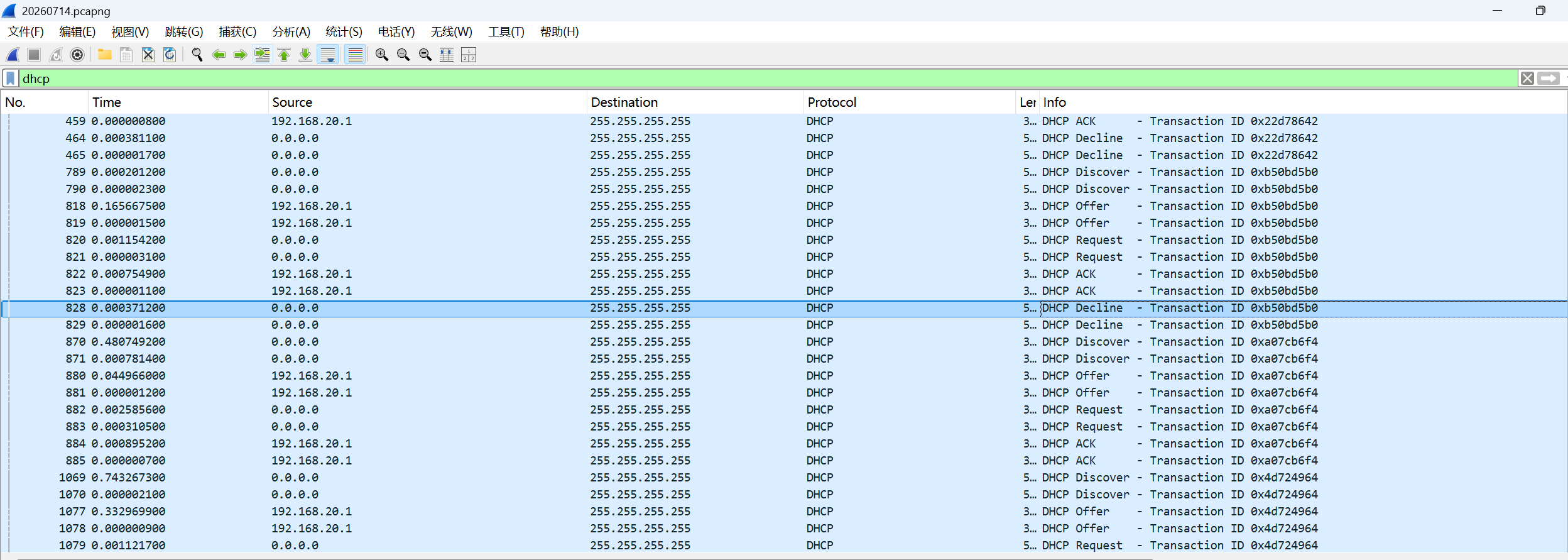Screen dimensions: 1568x560
Task: Sort by the Protocol column header
Action: tap(910, 102)
